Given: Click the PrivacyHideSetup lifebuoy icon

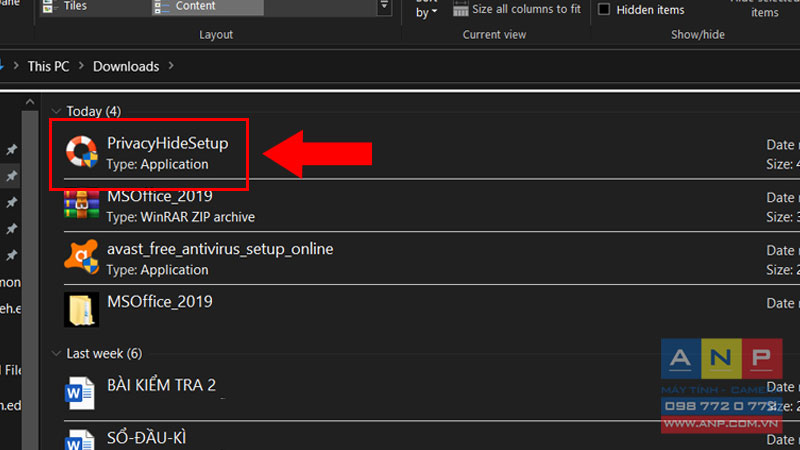Looking at the screenshot, I should (82, 152).
